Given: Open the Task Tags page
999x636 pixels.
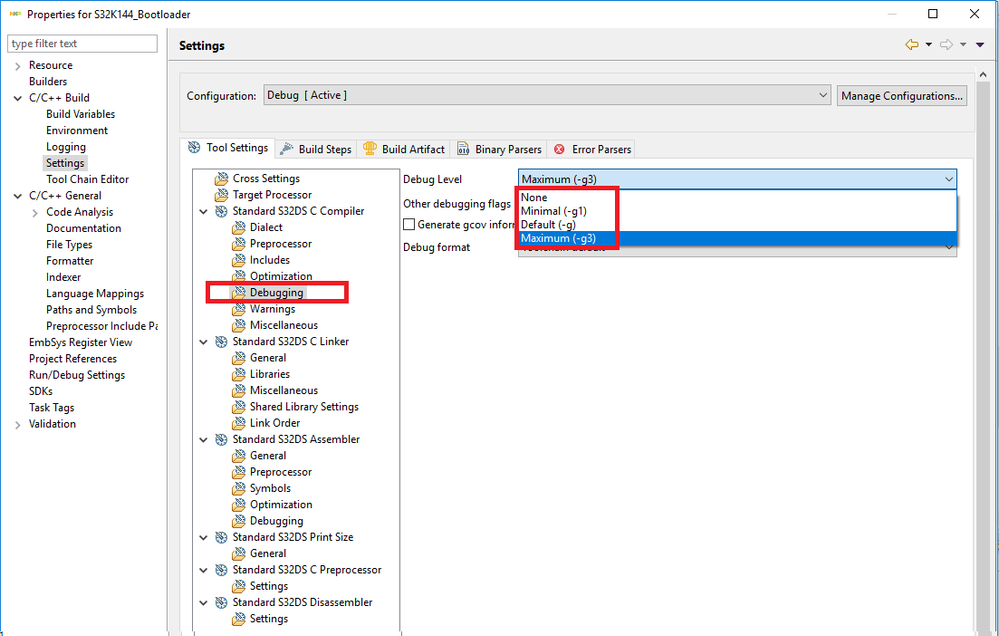Looking at the screenshot, I should tap(51, 407).
